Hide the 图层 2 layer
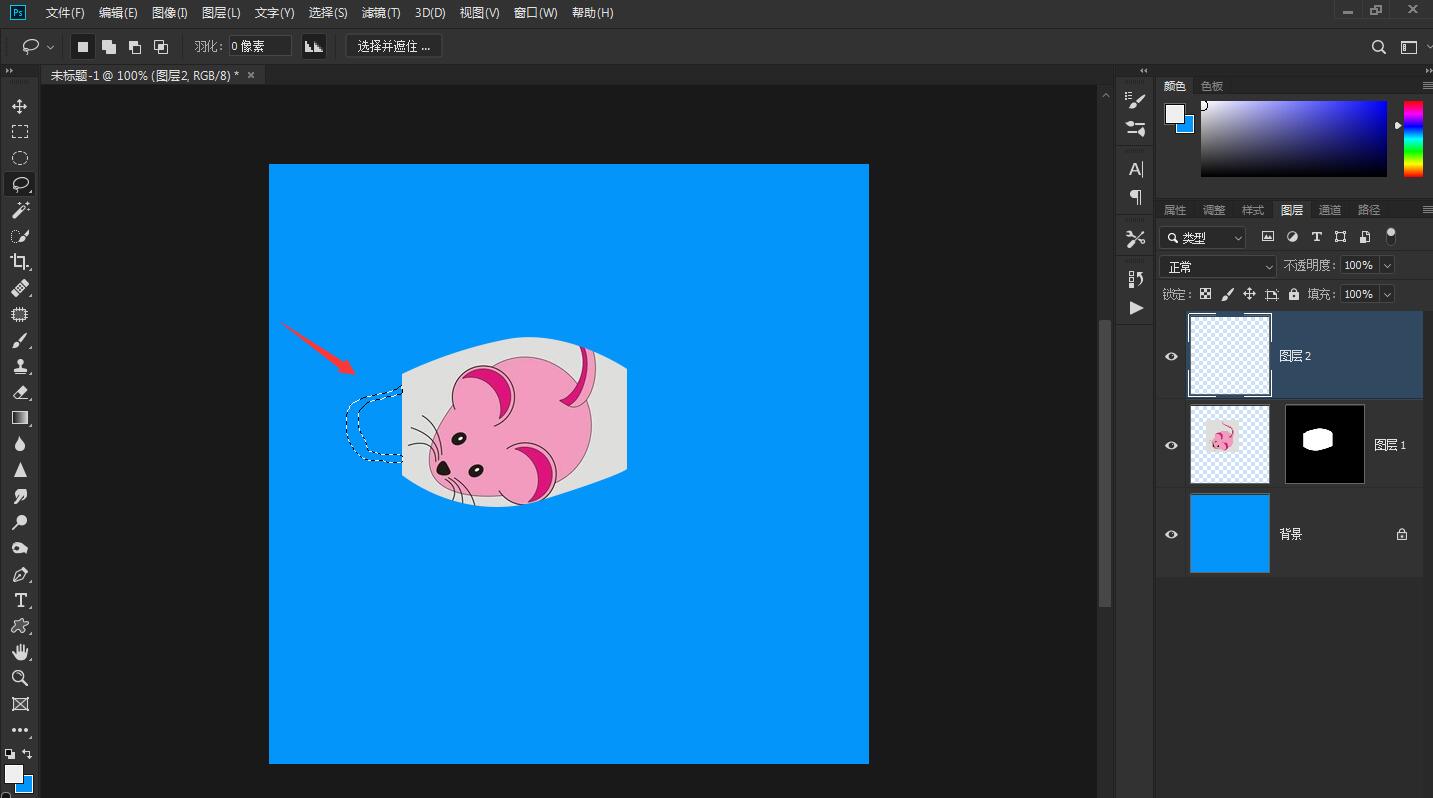This screenshot has height=798, width=1433. pos(1171,356)
